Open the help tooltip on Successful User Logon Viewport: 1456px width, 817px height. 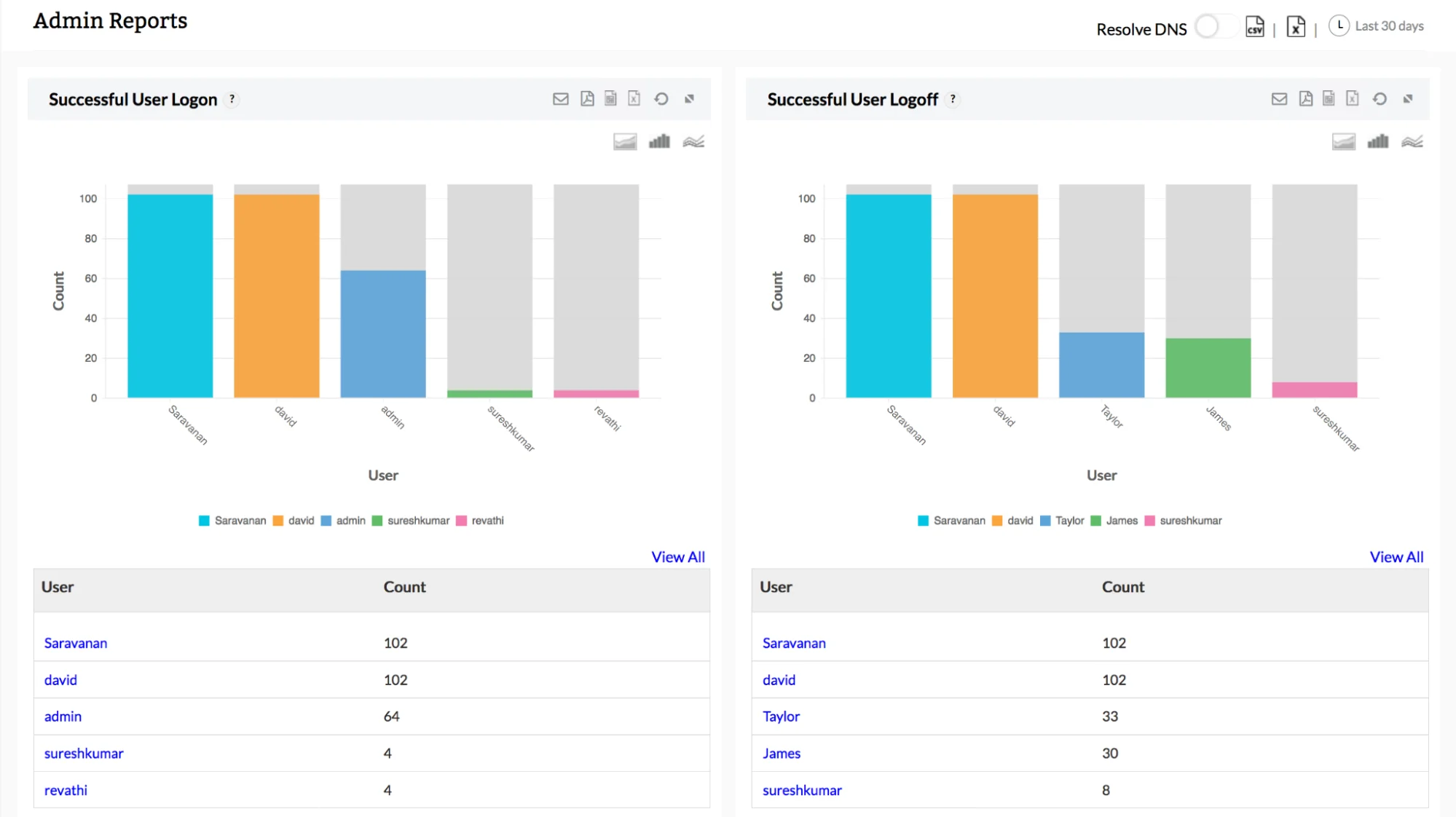[232, 99]
